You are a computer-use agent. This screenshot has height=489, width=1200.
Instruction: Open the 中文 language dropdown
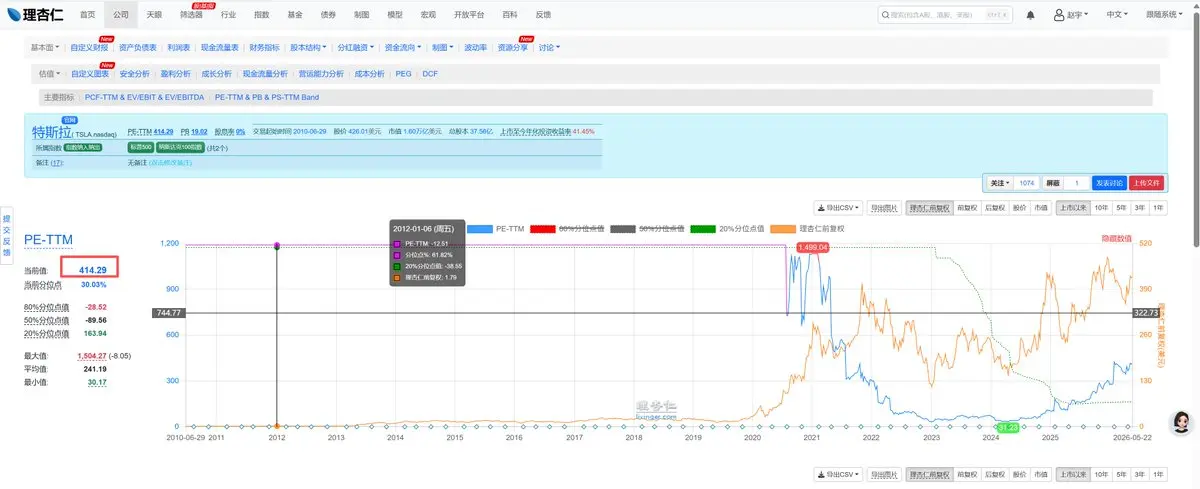[x=1117, y=15]
